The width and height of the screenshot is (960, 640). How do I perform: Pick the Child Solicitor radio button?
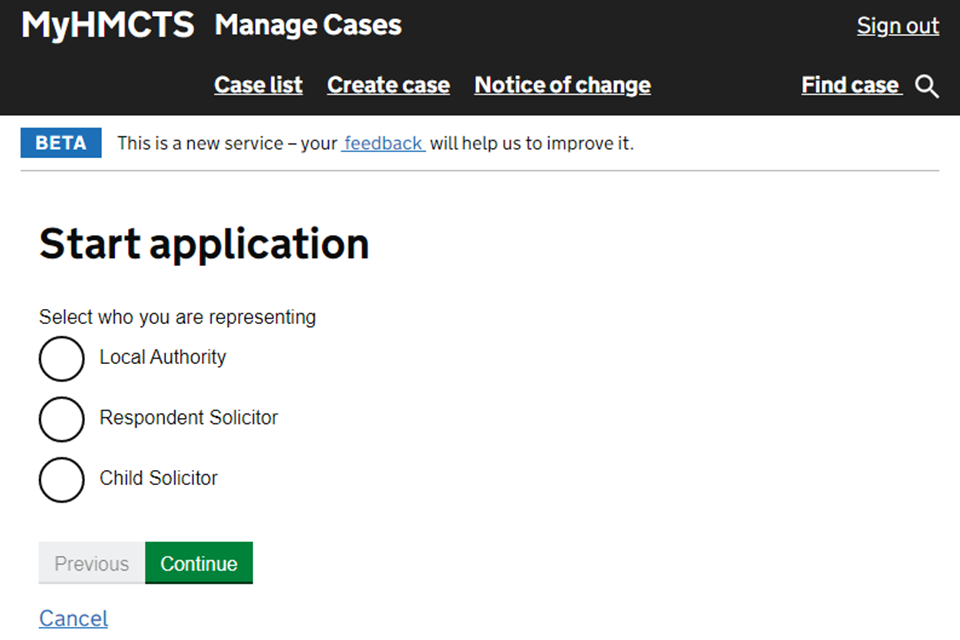(x=61, y=479)
